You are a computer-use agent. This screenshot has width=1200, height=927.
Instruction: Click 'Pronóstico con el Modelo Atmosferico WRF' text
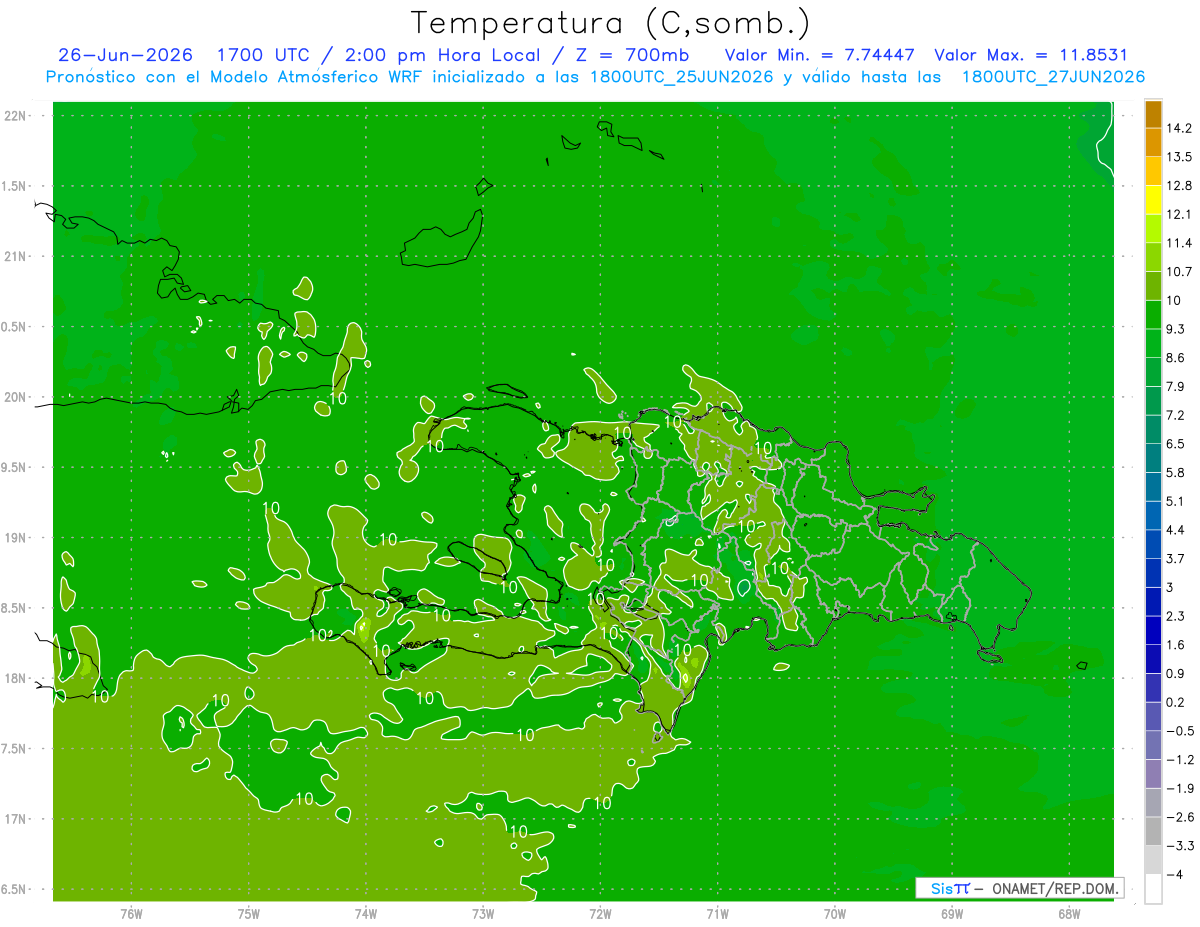coord(236,77)
